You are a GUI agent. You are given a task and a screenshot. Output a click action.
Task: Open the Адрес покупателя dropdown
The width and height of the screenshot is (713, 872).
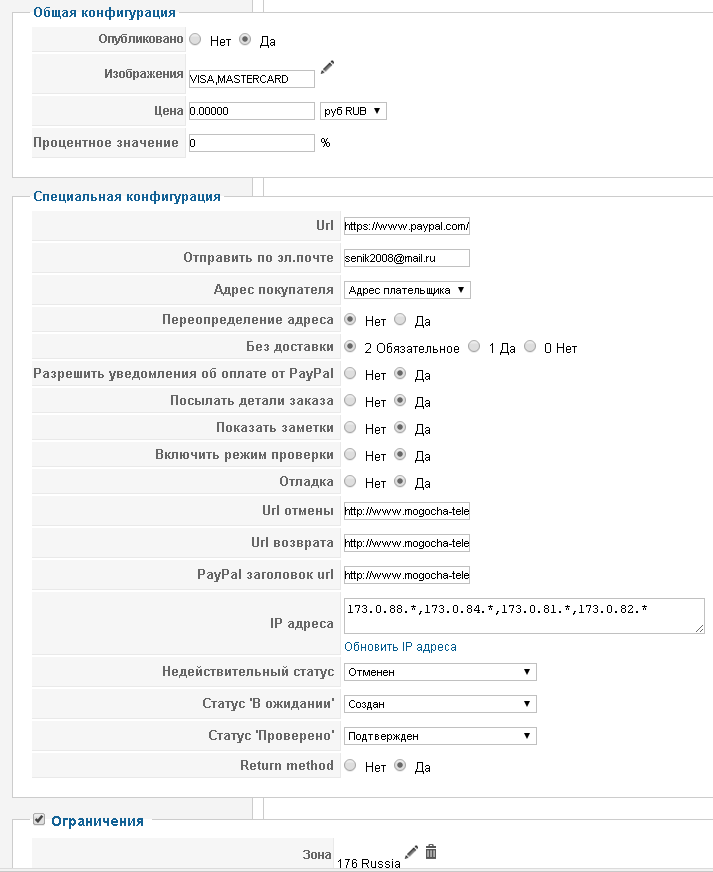(x=406, y=290)
